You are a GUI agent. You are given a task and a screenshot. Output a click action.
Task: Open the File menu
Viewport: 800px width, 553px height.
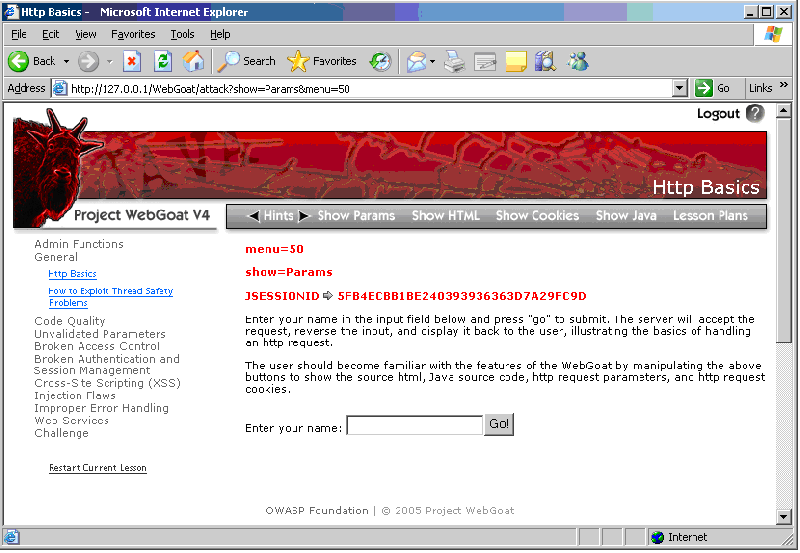19,34
